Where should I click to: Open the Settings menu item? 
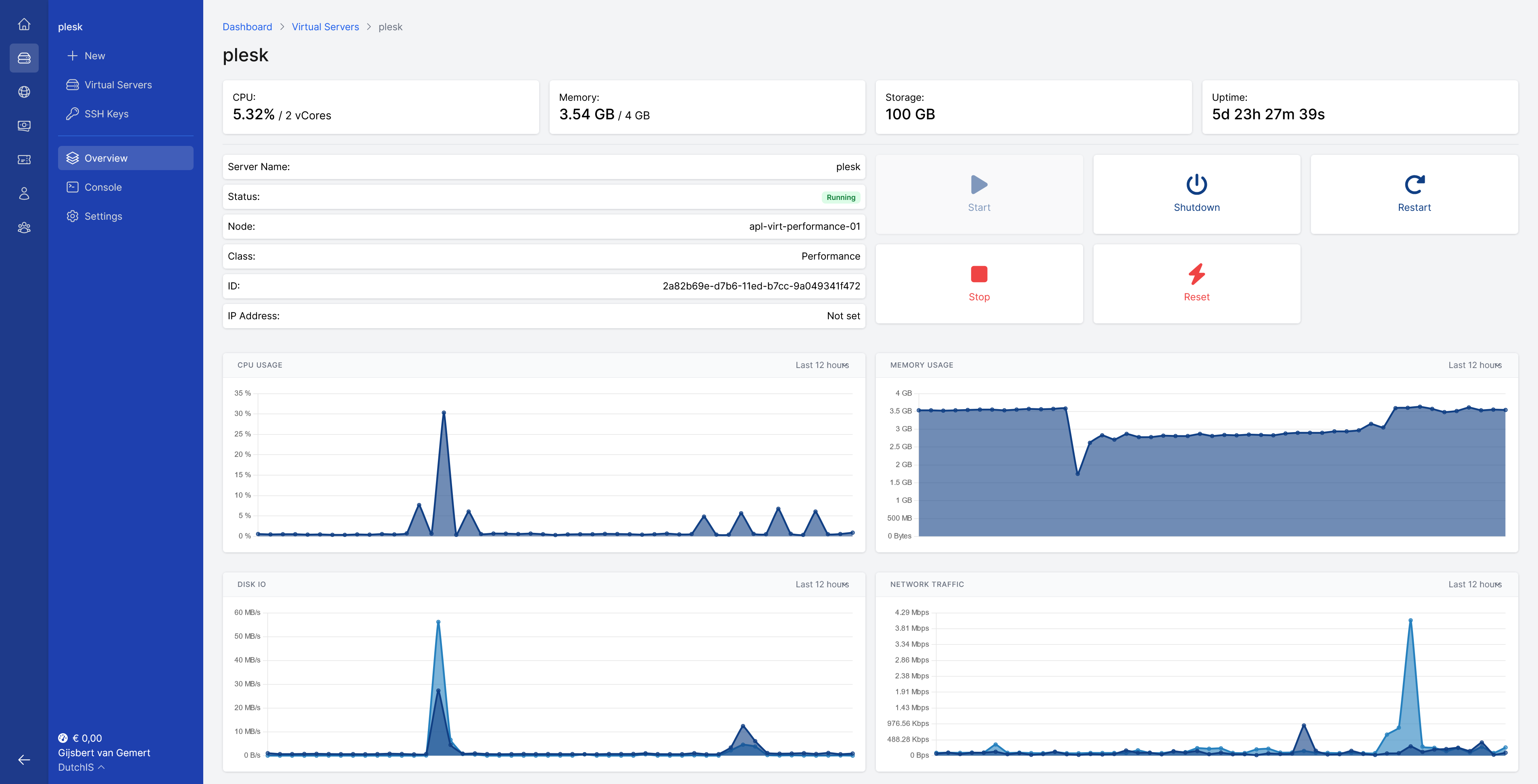[x=103, y=216]
